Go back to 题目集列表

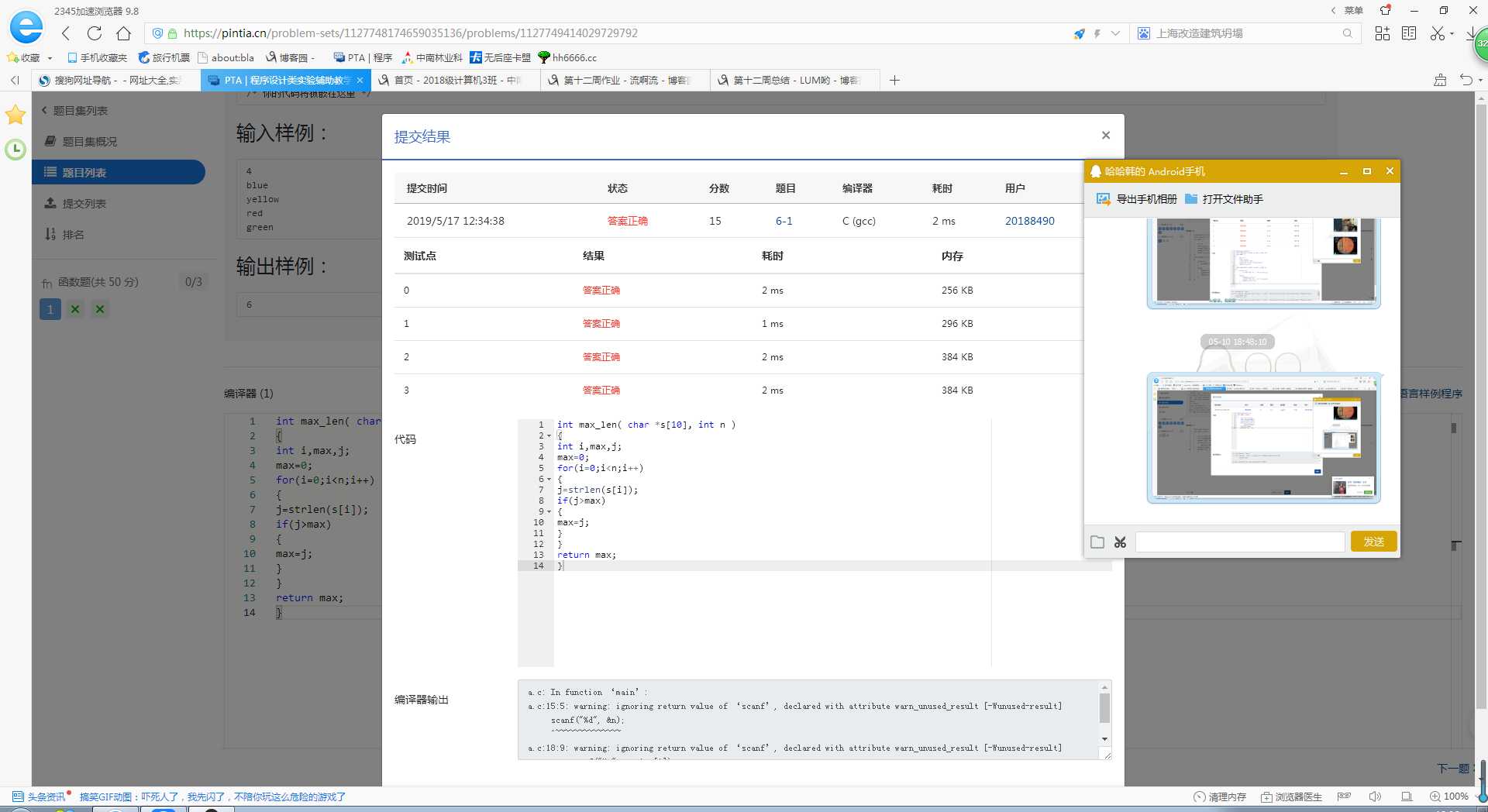point(74,111)
